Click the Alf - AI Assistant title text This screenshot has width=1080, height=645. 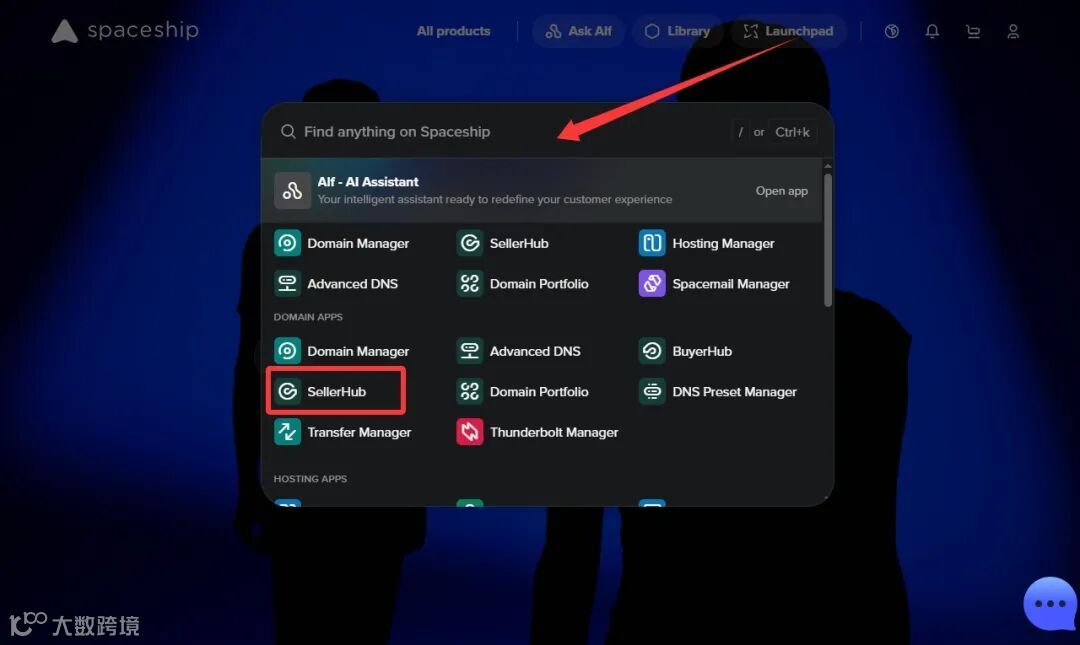tap(368, 182)
